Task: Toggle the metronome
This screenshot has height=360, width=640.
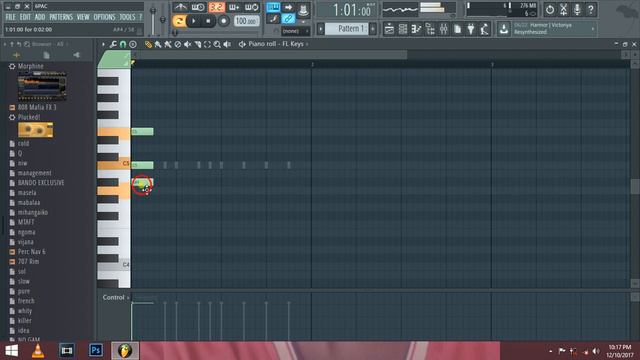Action: (180, 7)
